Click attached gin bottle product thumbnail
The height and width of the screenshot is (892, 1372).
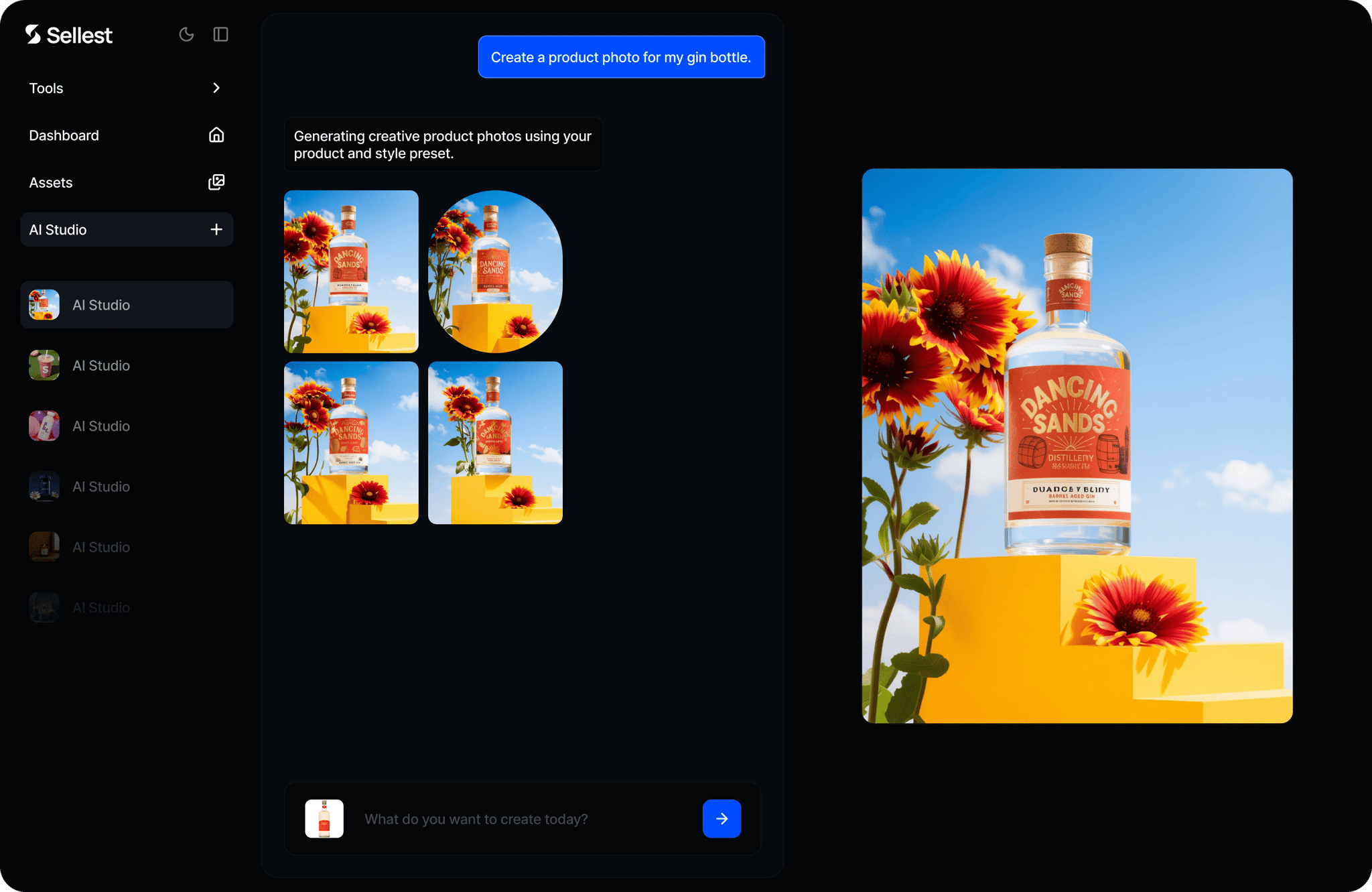[324, 818]
